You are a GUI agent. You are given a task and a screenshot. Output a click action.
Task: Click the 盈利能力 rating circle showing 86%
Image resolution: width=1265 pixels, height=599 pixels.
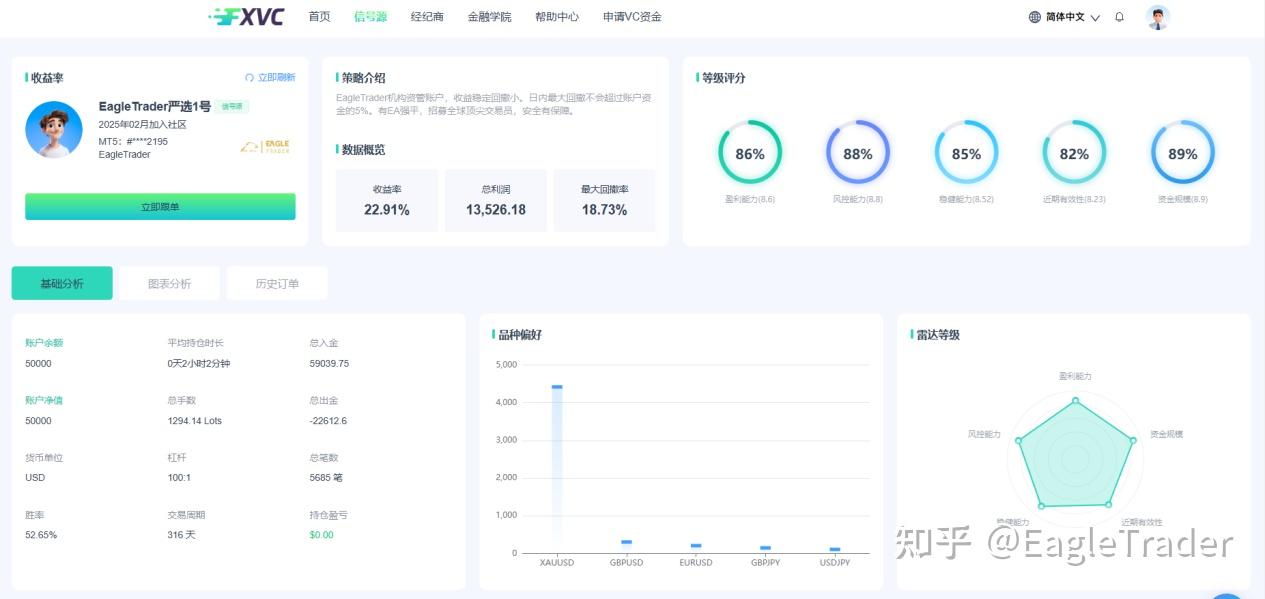(749, 153)
